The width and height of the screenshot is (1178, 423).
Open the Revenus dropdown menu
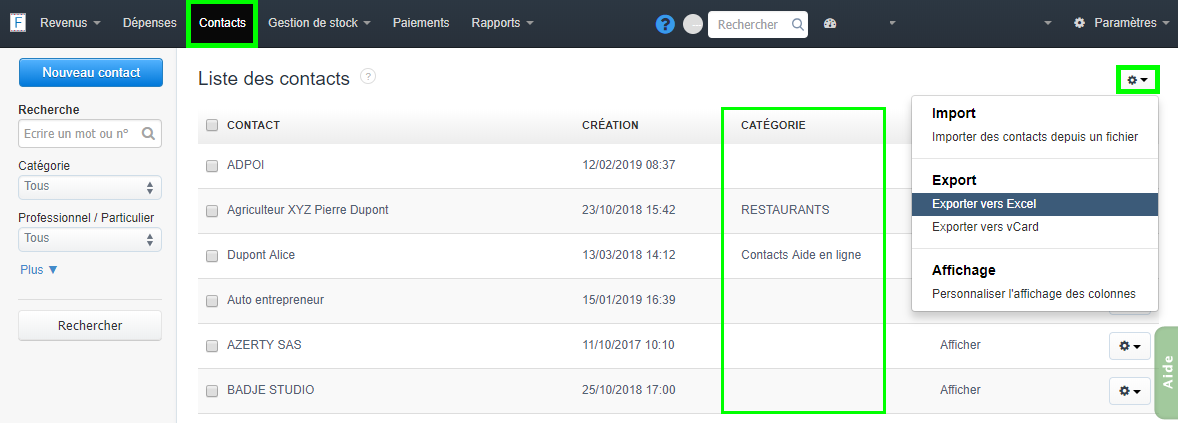click(x=70, y=23)
